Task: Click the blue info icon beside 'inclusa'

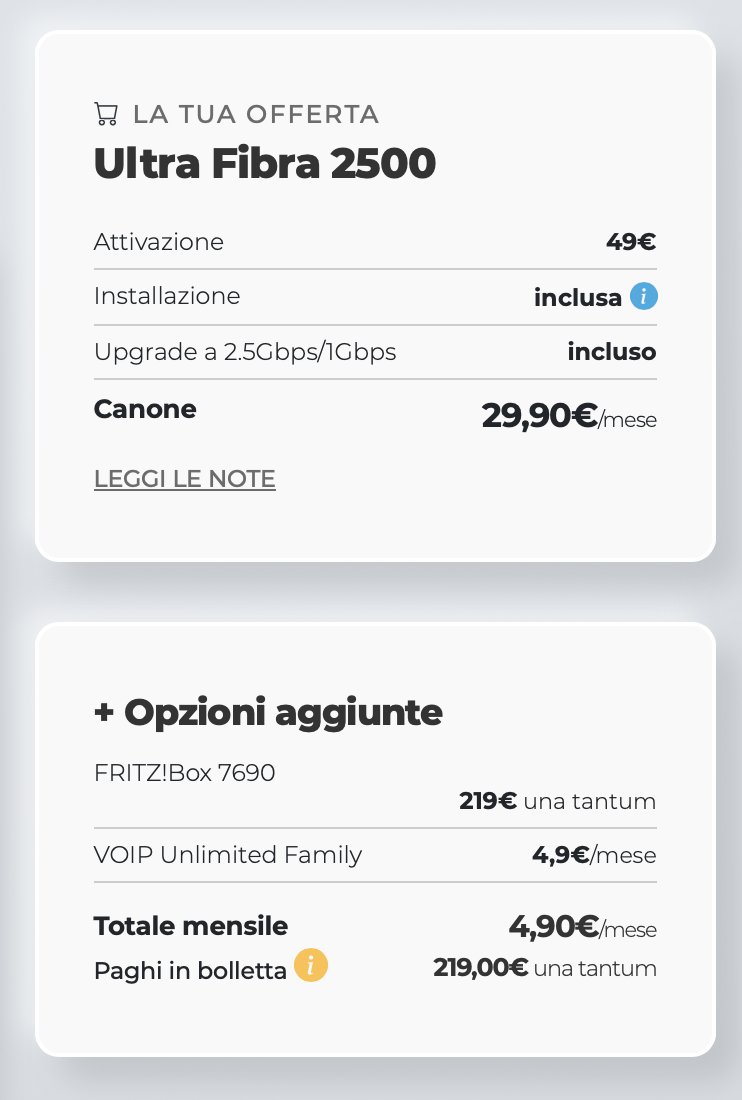Action: pyautogui.click(x=643, y=296)
